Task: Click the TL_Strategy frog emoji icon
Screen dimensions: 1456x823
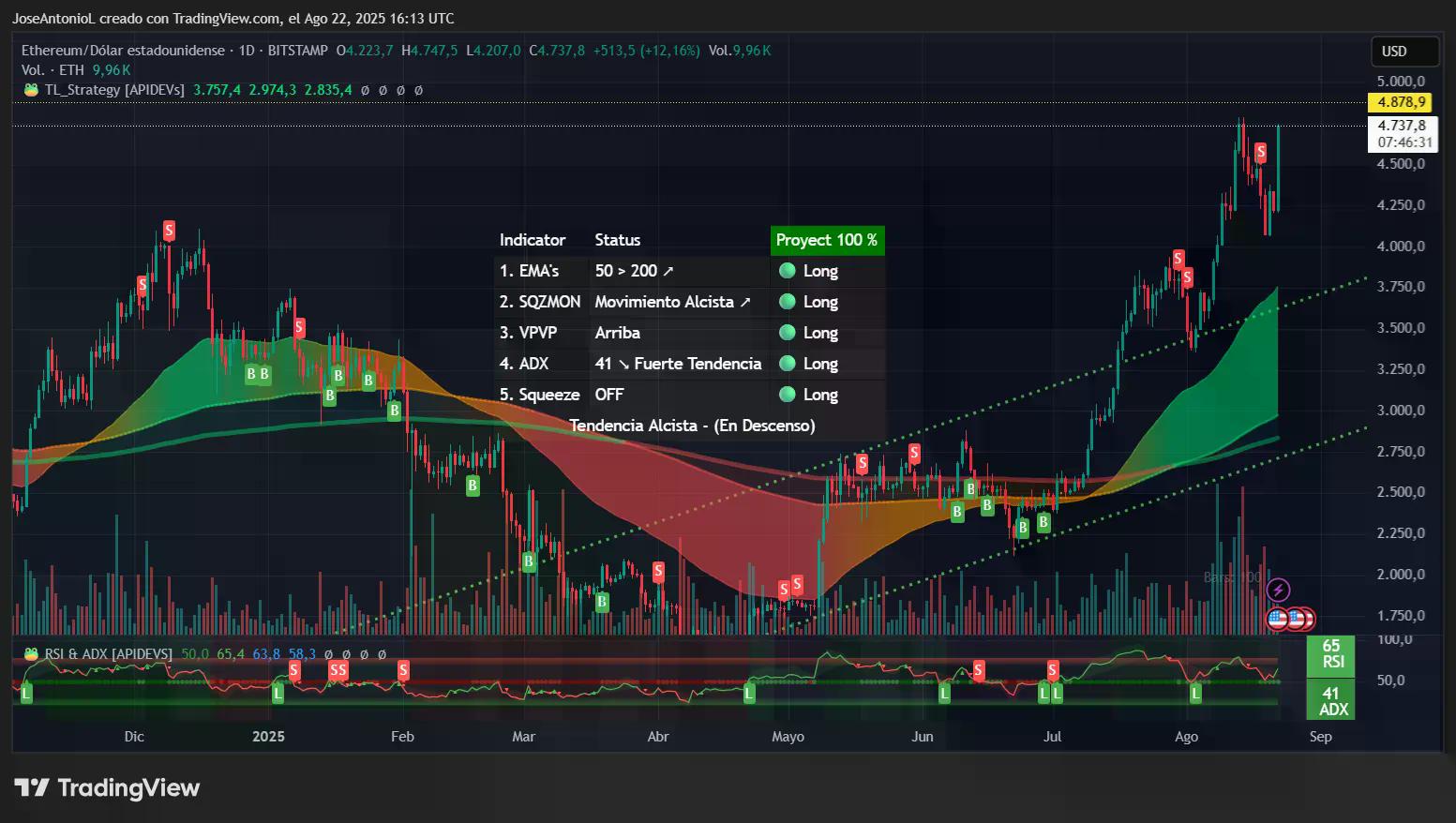Action: coord(31,90)
